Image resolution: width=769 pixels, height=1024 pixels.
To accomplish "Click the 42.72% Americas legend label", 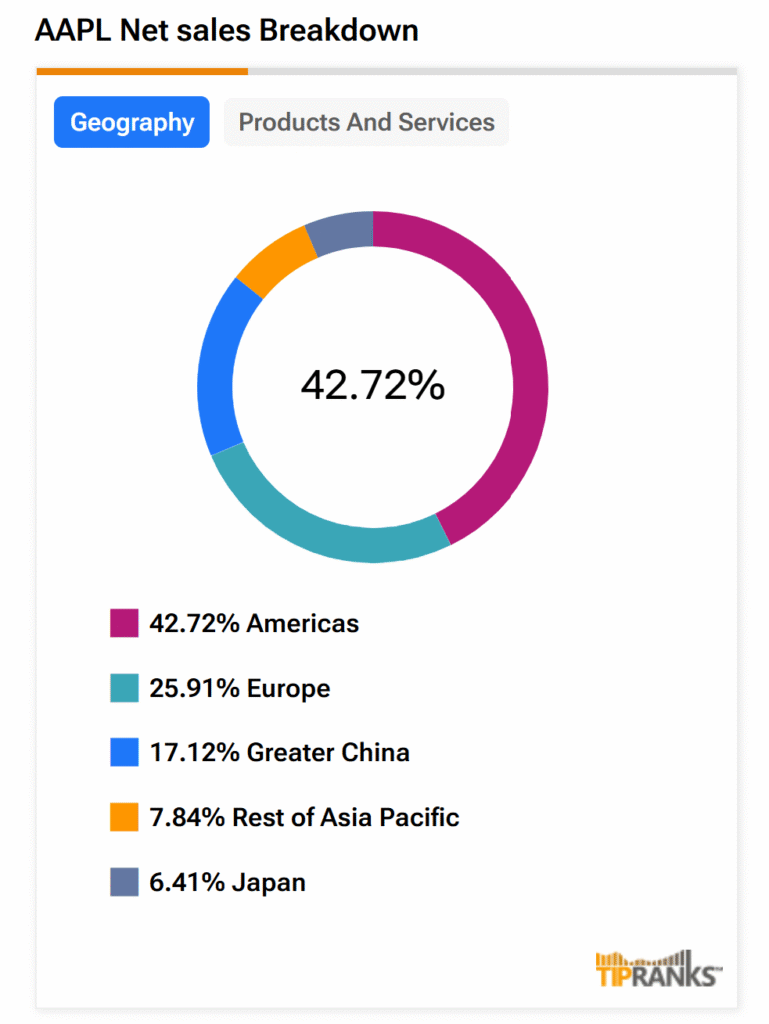I will 254,624.
